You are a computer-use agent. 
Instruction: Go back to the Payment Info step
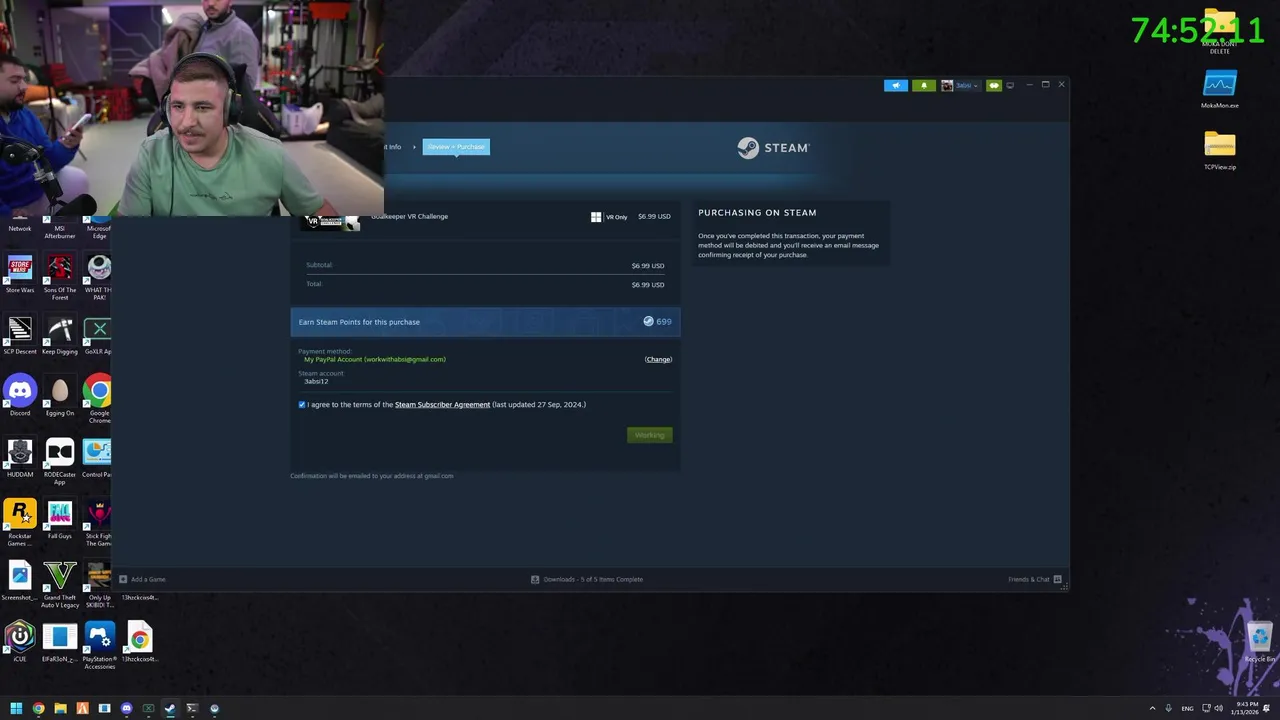click(x=391, y=147)
